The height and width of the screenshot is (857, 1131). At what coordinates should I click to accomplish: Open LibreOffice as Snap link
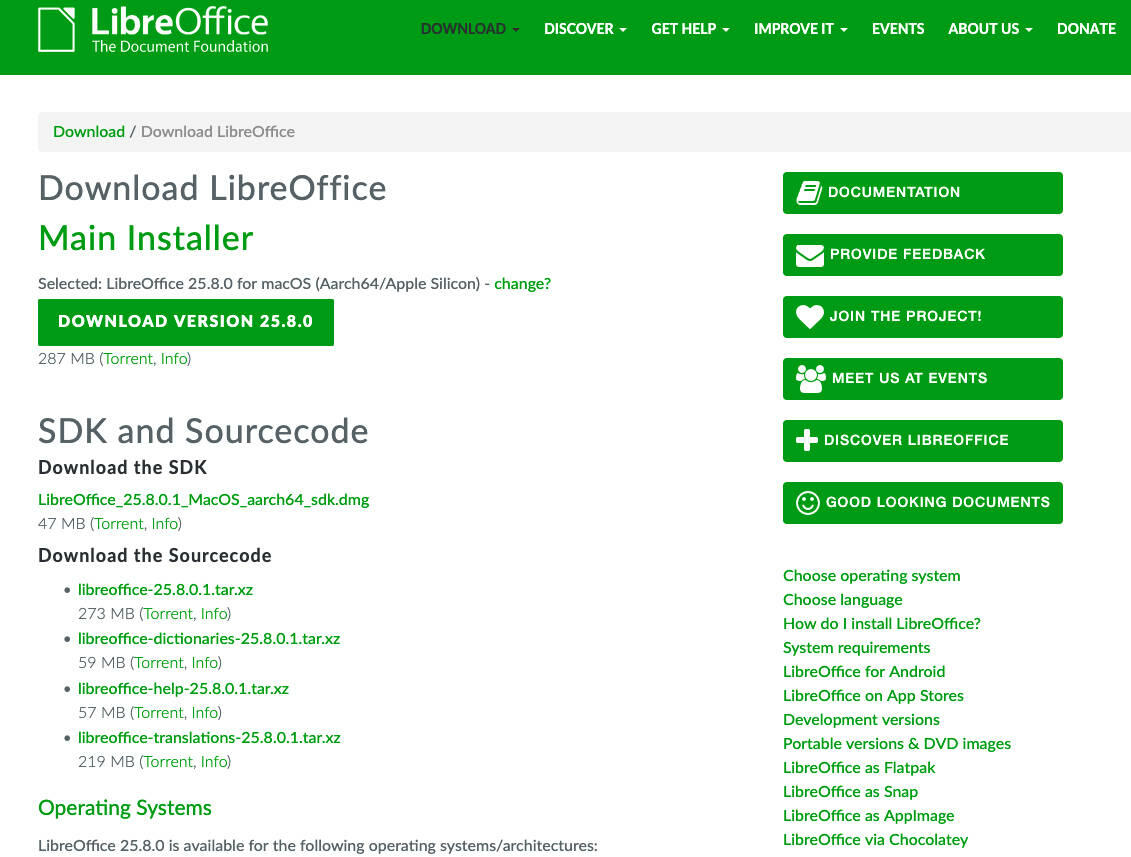[850, 791]
